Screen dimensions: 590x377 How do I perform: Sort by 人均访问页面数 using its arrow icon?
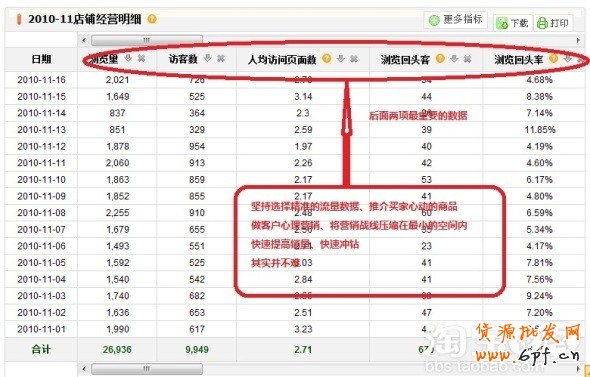(x=341, y=58)
